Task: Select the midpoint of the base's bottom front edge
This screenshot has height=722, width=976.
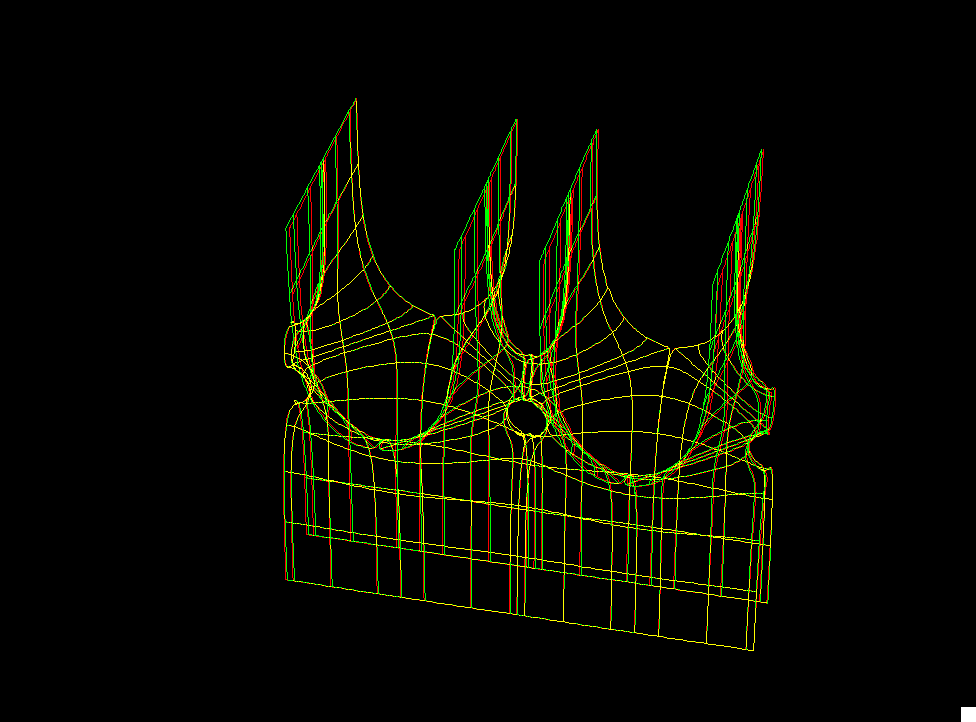Action: (520, 614)
